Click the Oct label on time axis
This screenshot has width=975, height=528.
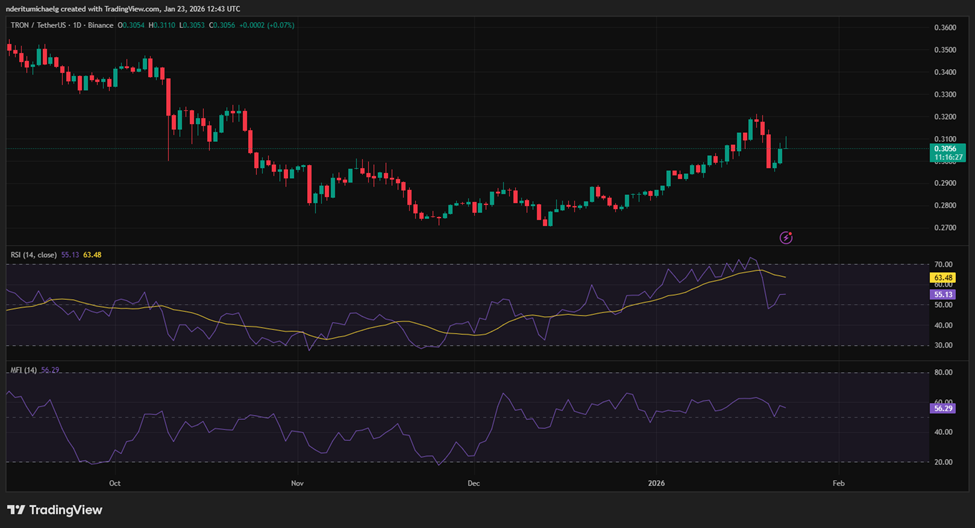coord(115,482)
